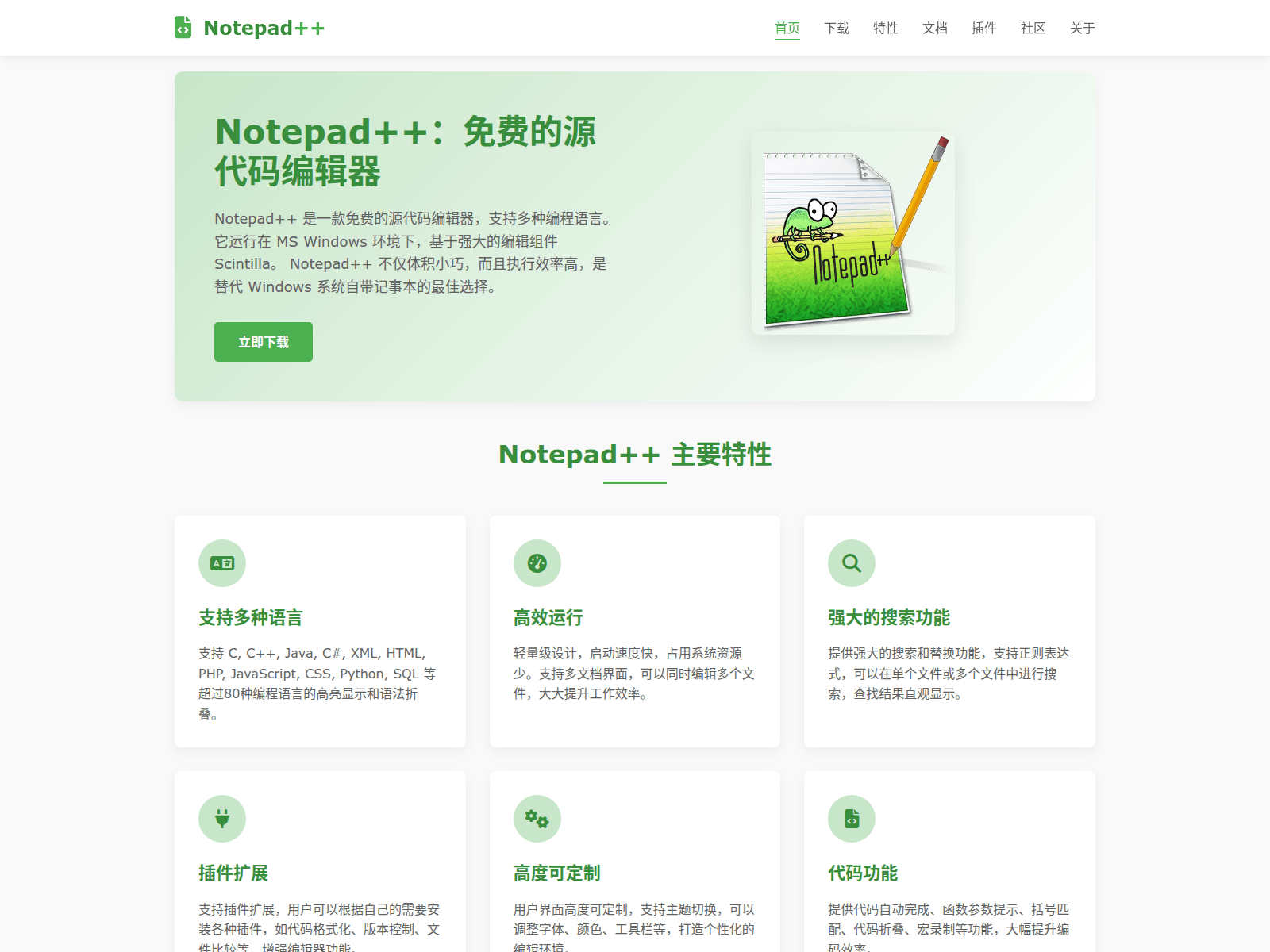This screenshot has height=952, width=1270.
Task: Click the 高效运行 card title
Action: coord(548,617)
